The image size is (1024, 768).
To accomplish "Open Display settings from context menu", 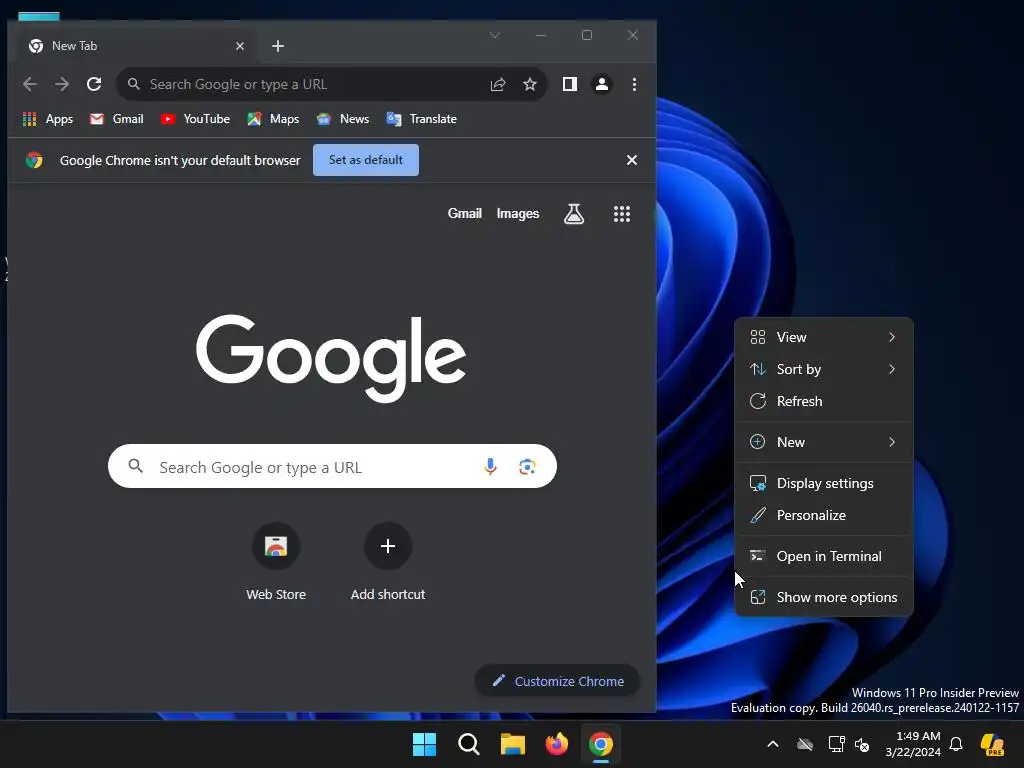I will pos(824,483).
